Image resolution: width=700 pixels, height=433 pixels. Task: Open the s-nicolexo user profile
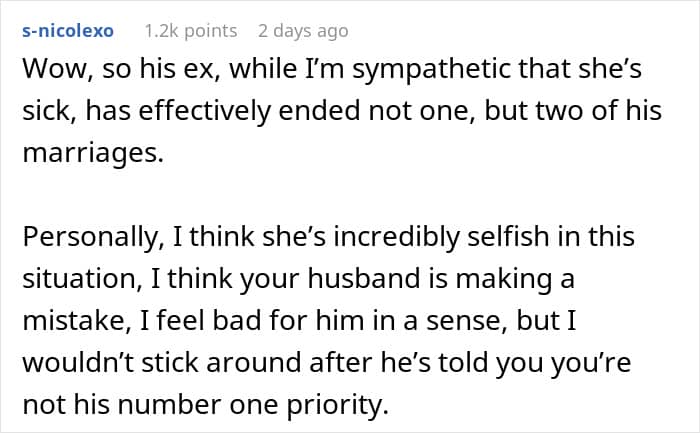coord(67,30)
